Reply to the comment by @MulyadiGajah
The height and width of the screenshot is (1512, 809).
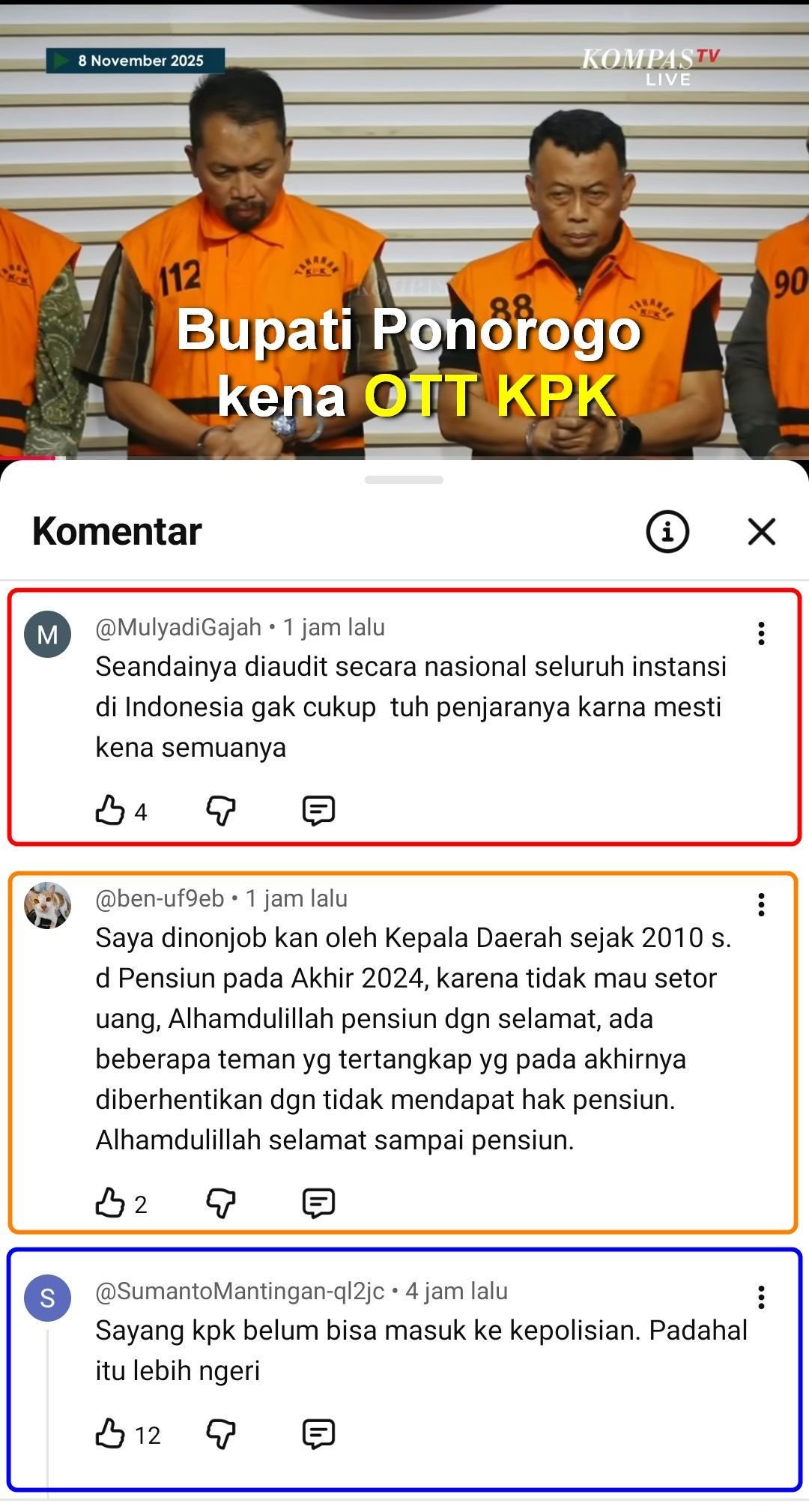click(318, 811)
